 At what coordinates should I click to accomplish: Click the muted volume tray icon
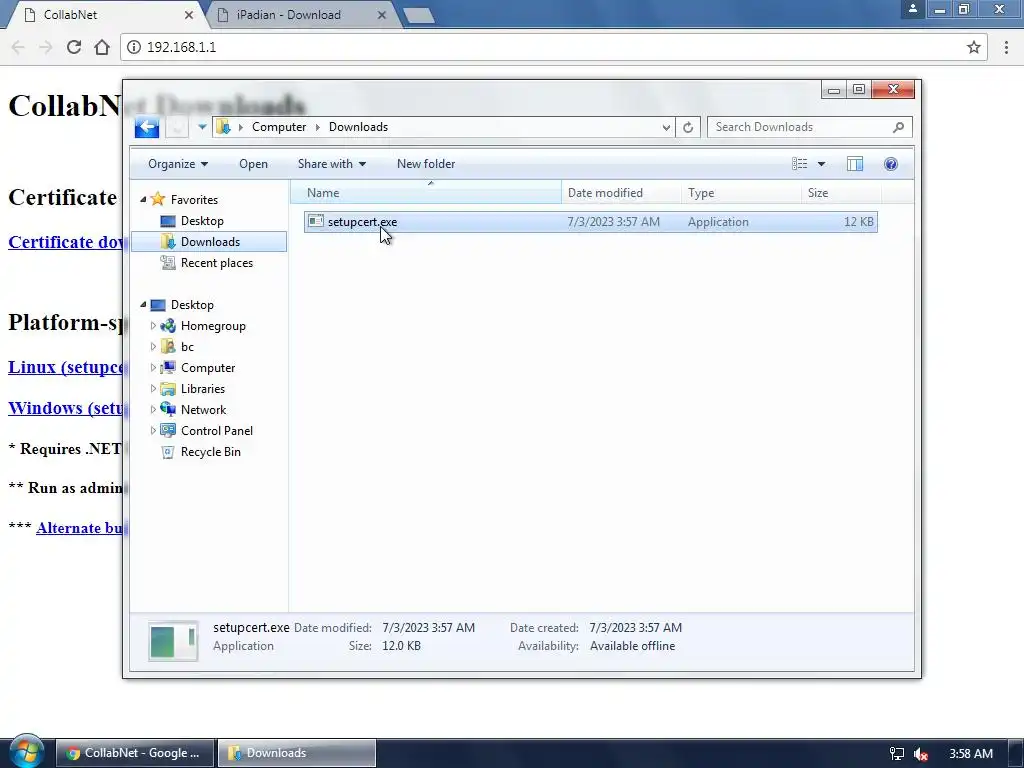pos(921,754)
